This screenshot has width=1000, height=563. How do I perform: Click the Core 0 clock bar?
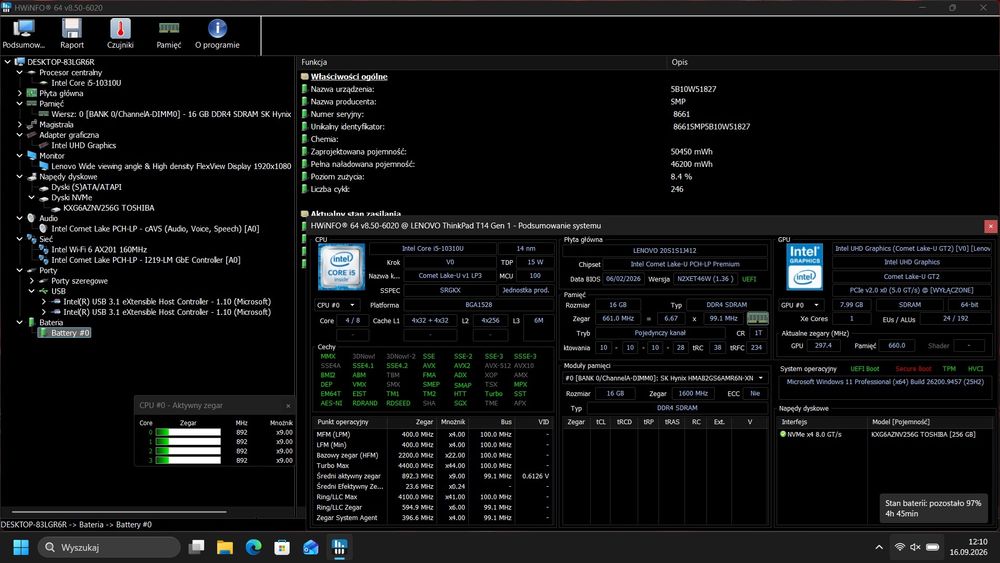click(188, 432)
